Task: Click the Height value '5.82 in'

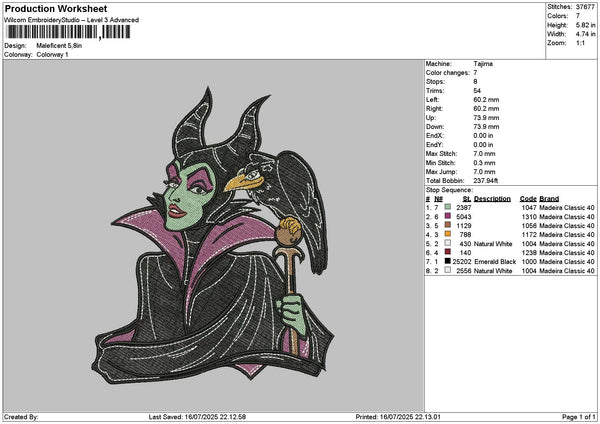Action: (x=585, y=25)
